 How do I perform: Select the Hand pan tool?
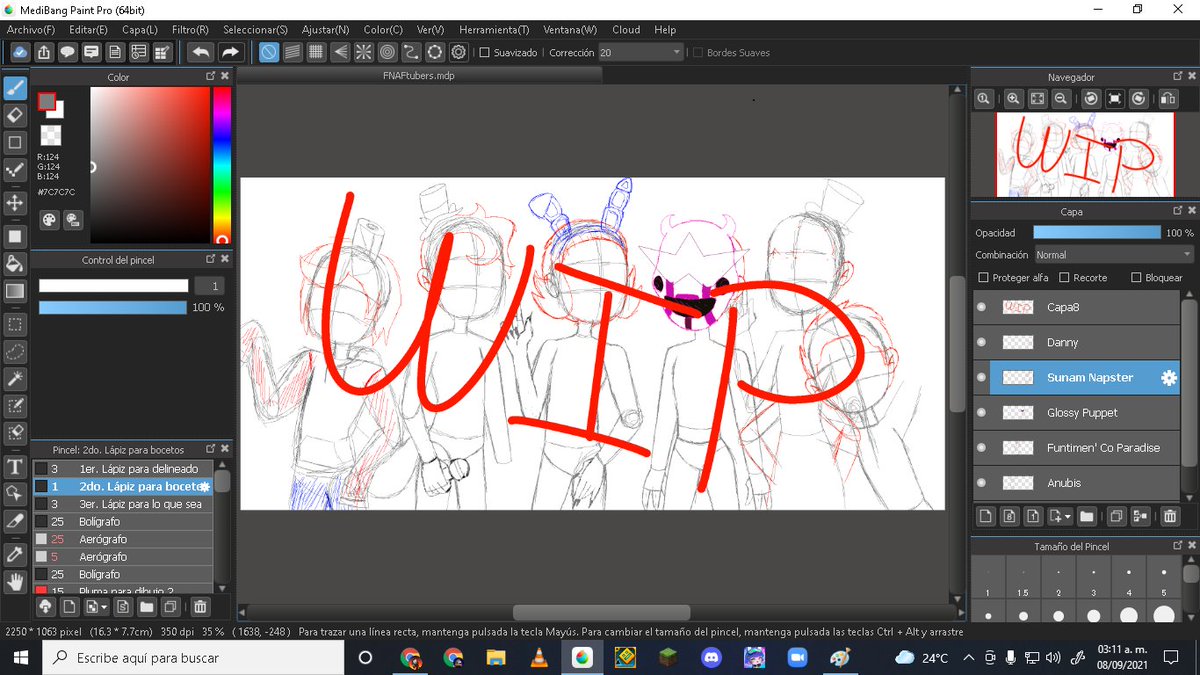coord(15,581)
